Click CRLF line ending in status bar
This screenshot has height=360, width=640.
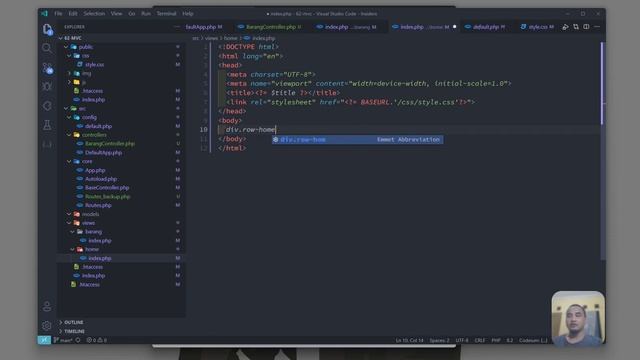(480, 340)
